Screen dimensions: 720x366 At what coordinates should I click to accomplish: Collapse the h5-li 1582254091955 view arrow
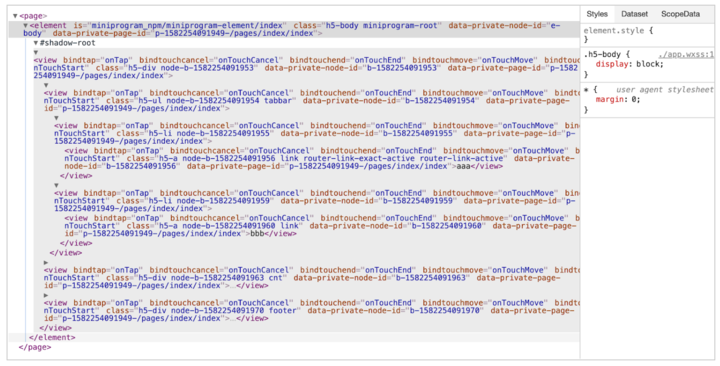tap(56, 118)
